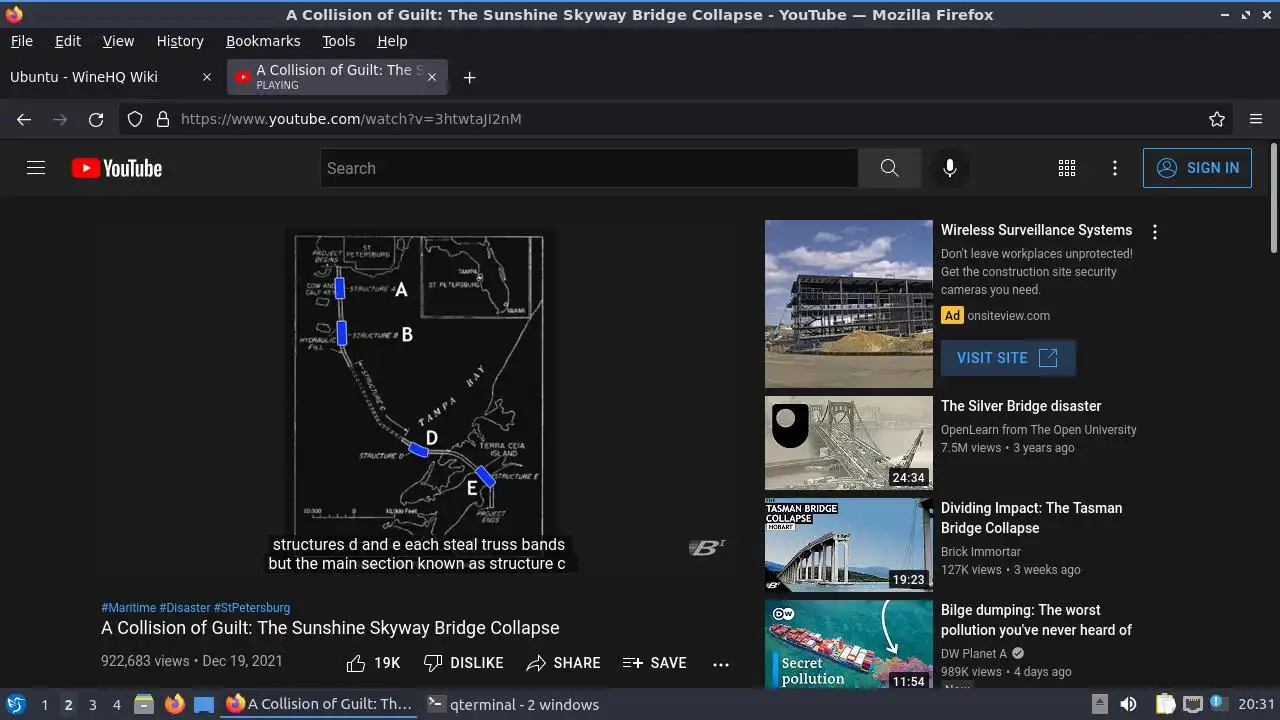Like the video with thumbs up
Viewport: 1280px width, 720px height.
[x=373, y=663]
